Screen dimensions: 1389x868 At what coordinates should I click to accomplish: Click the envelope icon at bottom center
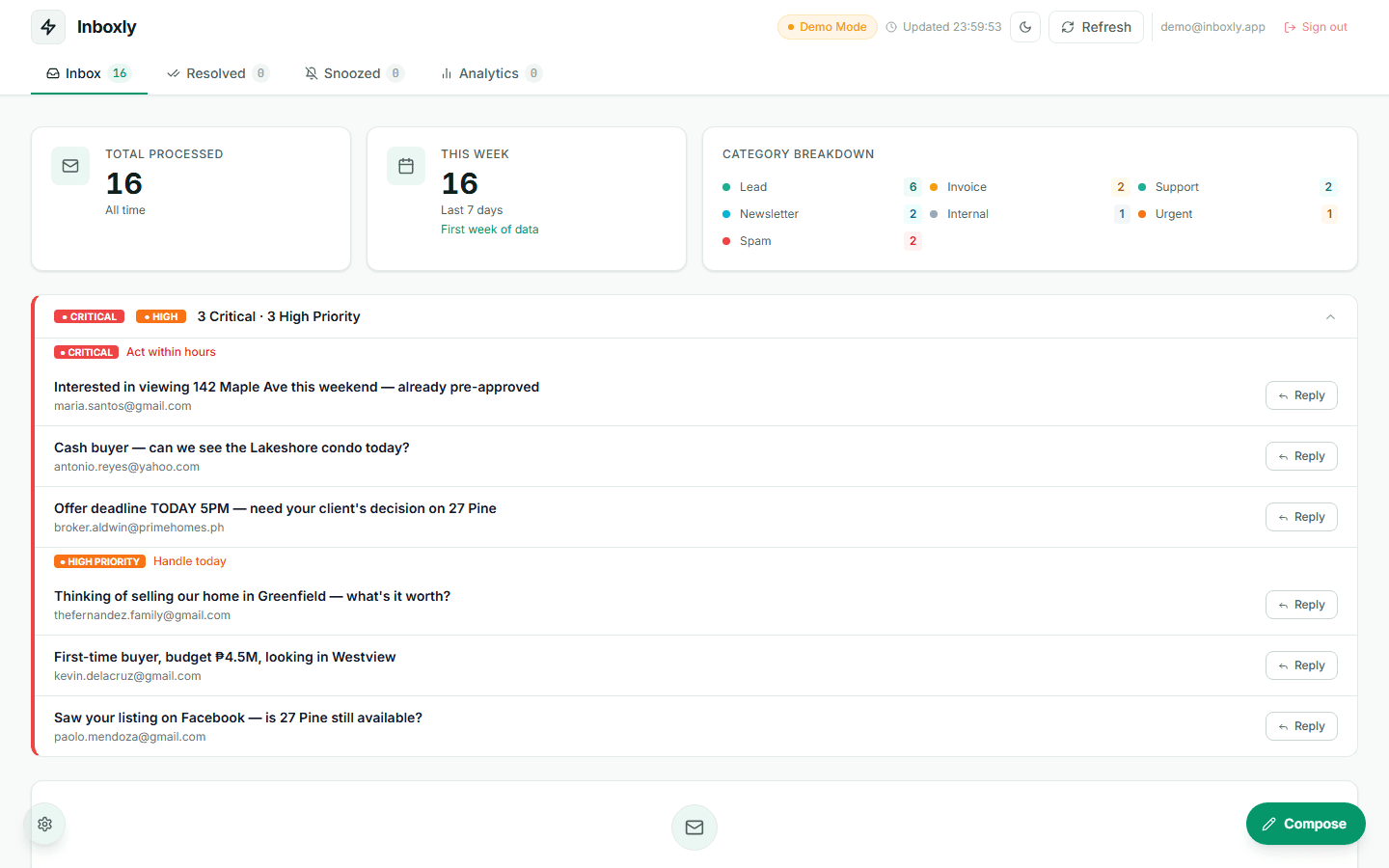point(694,827)
